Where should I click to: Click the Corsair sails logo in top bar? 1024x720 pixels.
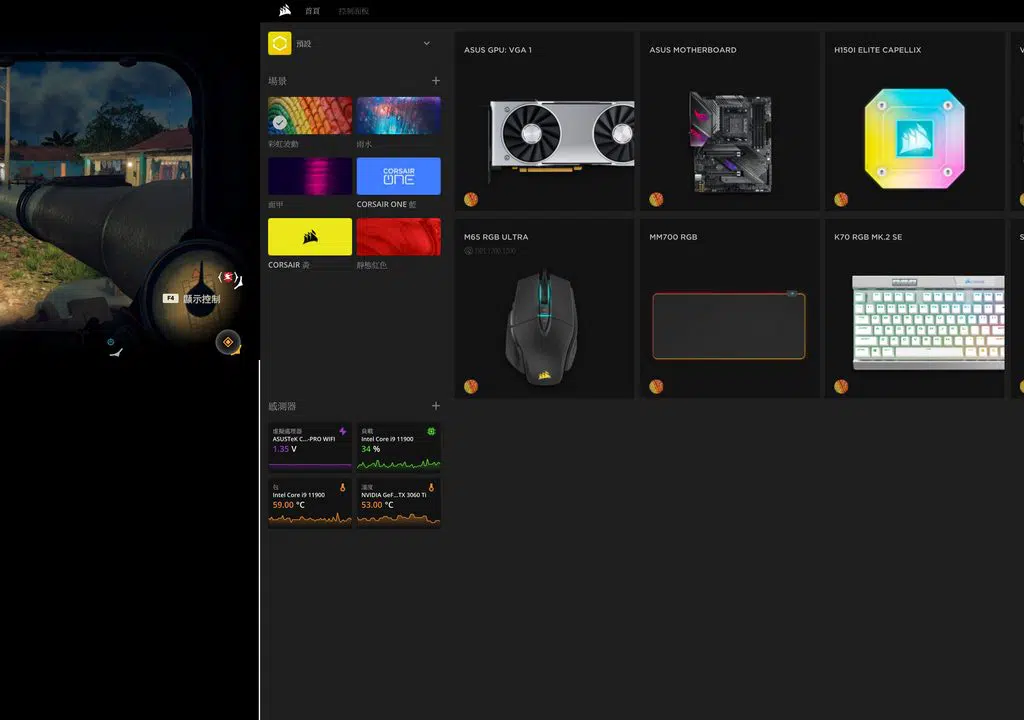click(x=285, y=11)
